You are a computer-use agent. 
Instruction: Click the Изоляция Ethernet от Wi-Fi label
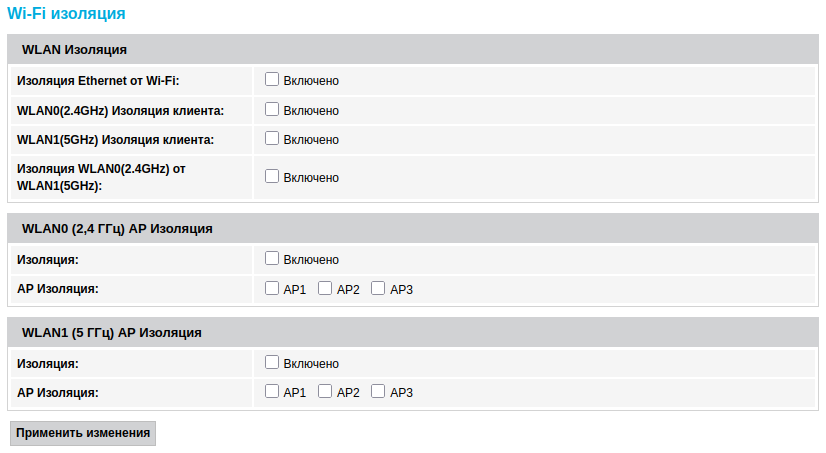(98, 81)
